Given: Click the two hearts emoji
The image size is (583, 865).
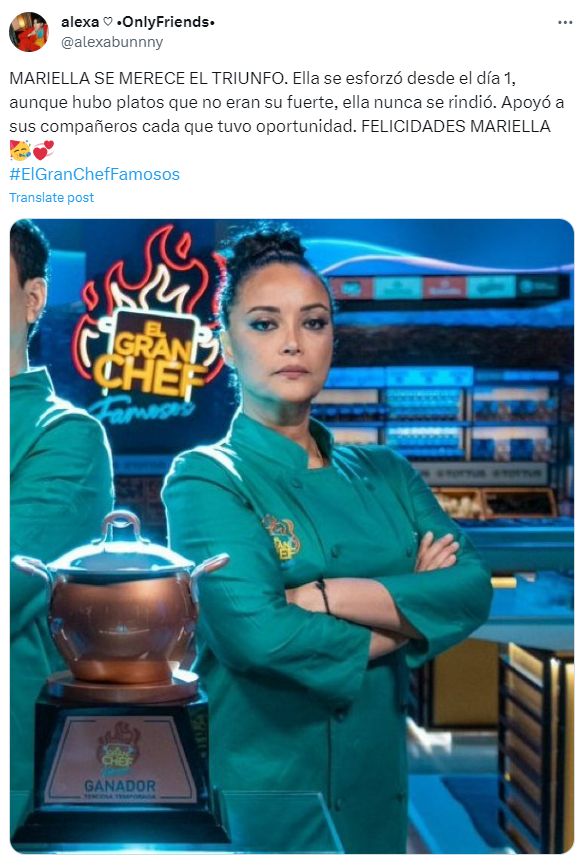Looking at the screenshot, I should click(44, 150).
